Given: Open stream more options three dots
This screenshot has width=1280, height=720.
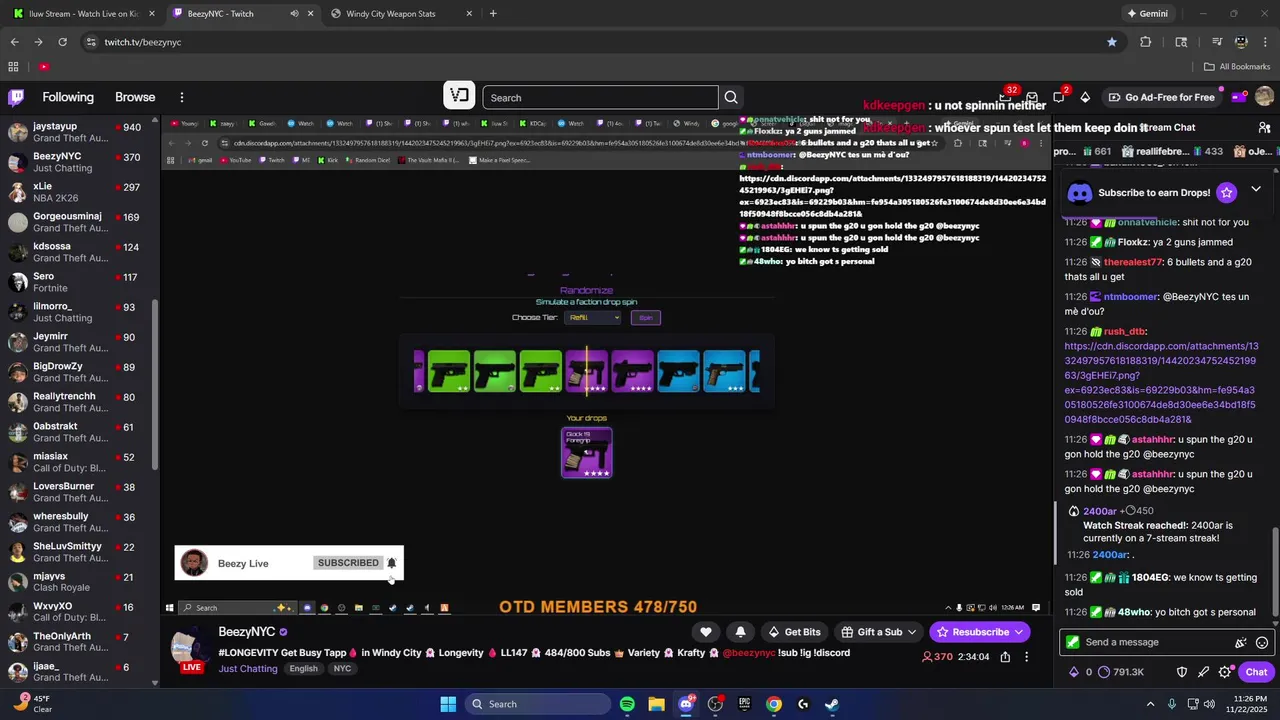Looking at the screenshot, I should click(x=1026, y=657).
